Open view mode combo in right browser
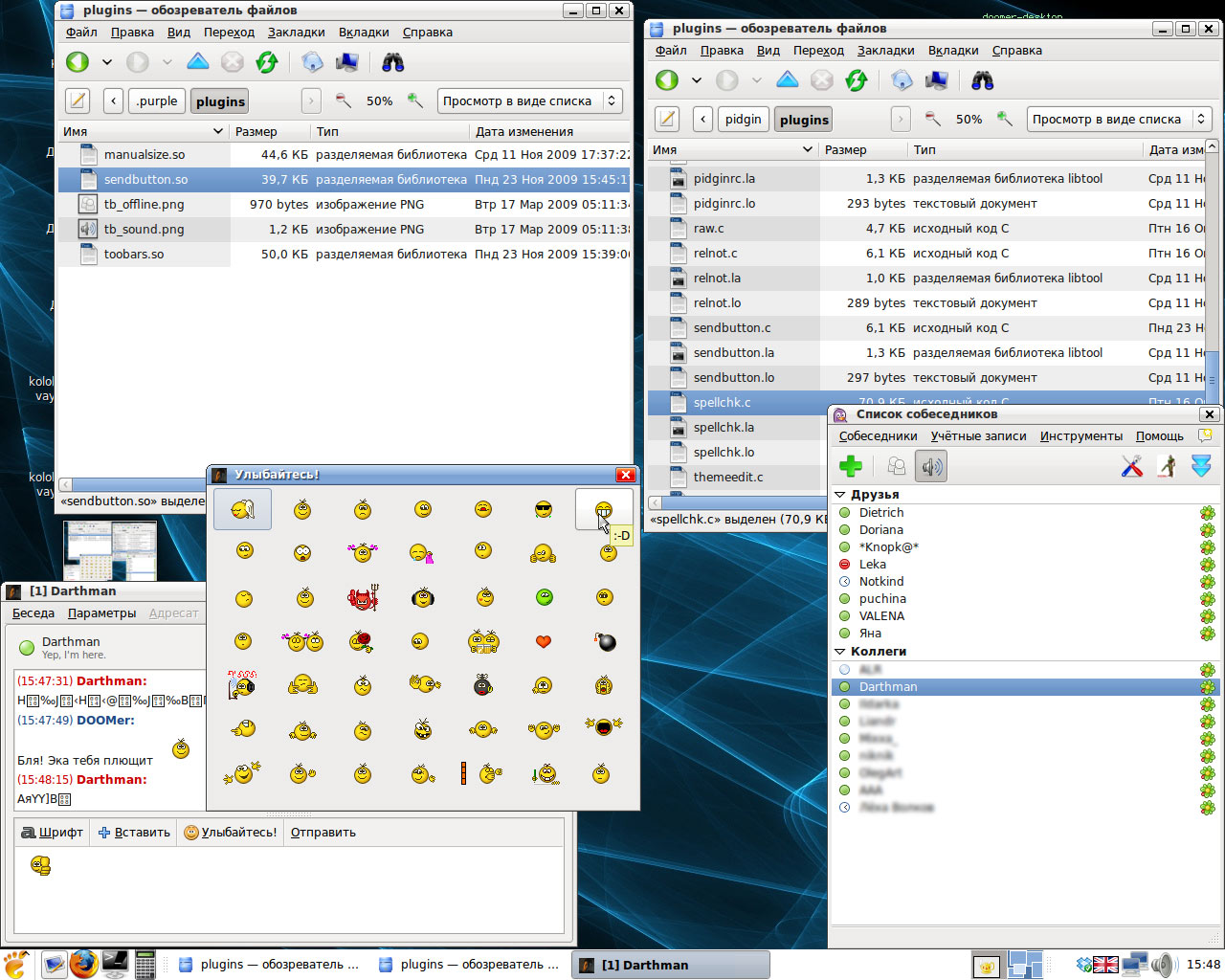1225x980 pixels. (1120, 119)
